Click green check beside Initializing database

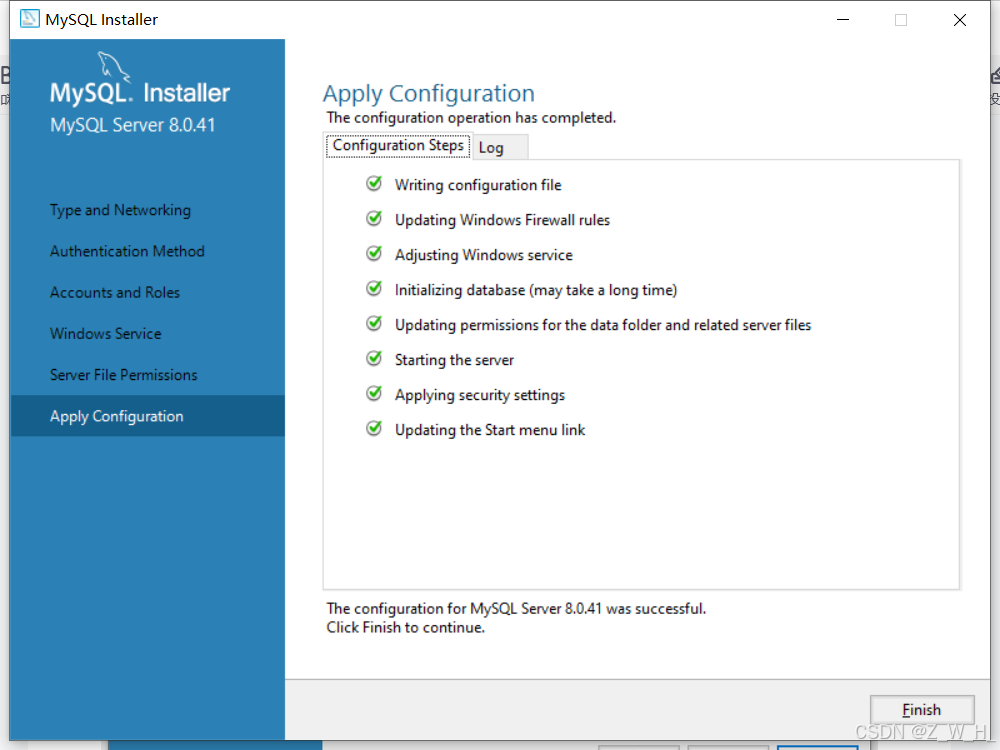click(x=374, y=289)
